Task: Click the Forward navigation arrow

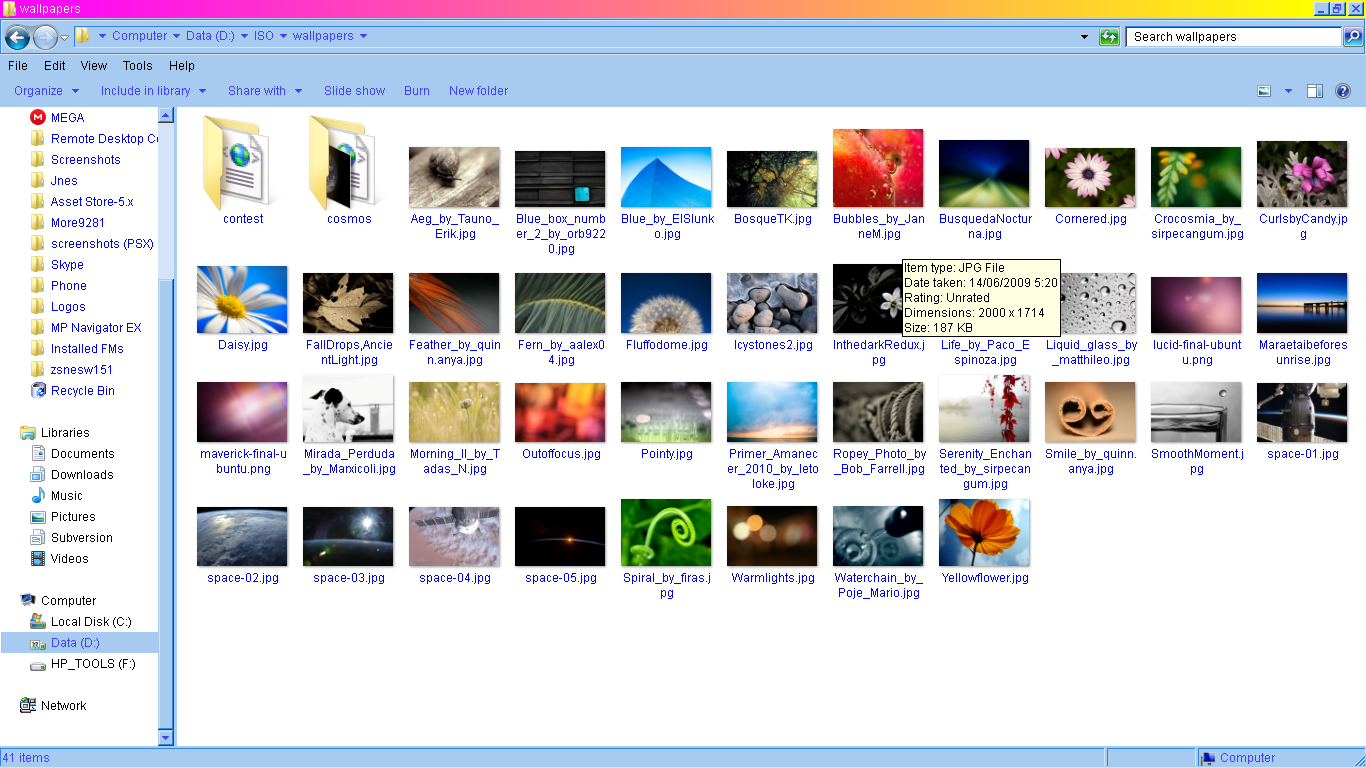Action: point(45,38)
